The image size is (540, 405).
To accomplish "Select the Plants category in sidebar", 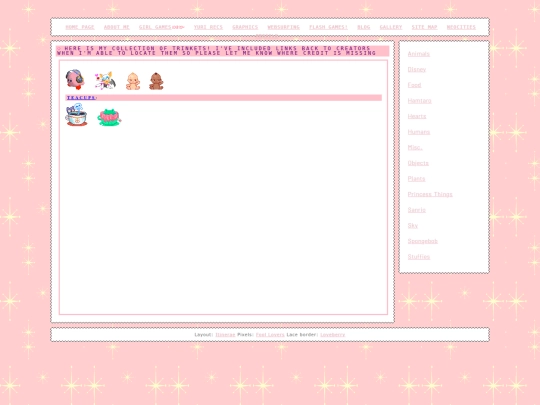I will [416, 179].
